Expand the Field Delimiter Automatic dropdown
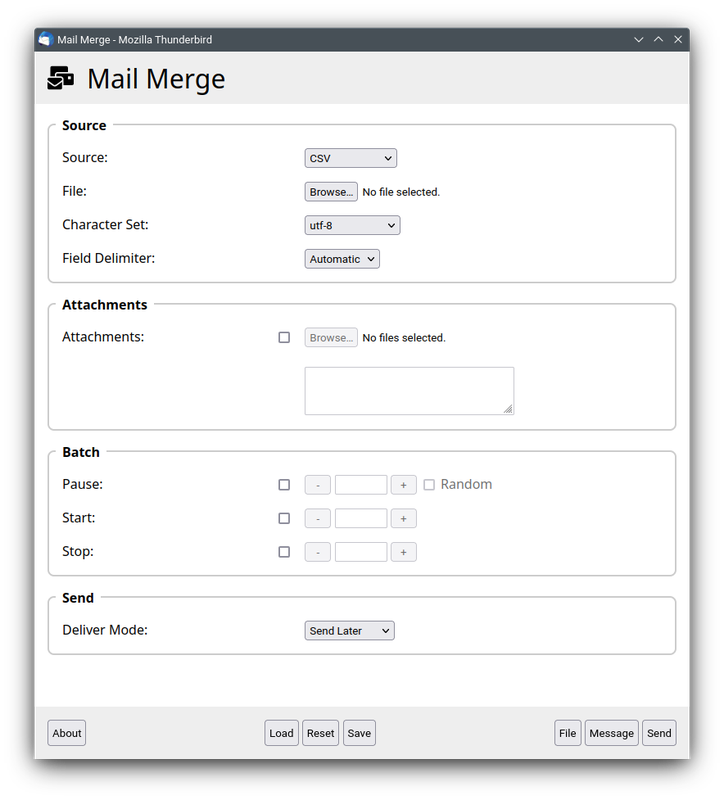Viewport: 724px width, 800px height. [342, 259]
